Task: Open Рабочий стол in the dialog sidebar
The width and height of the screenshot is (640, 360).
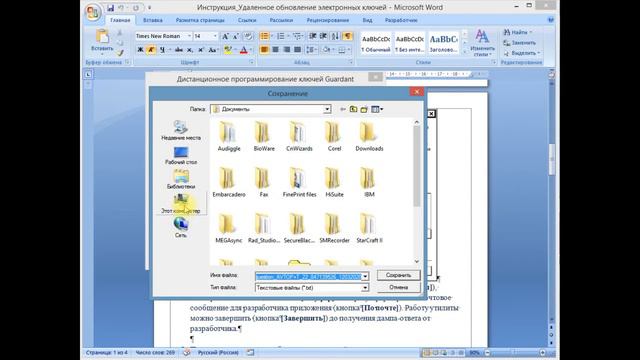Action: 181,156
